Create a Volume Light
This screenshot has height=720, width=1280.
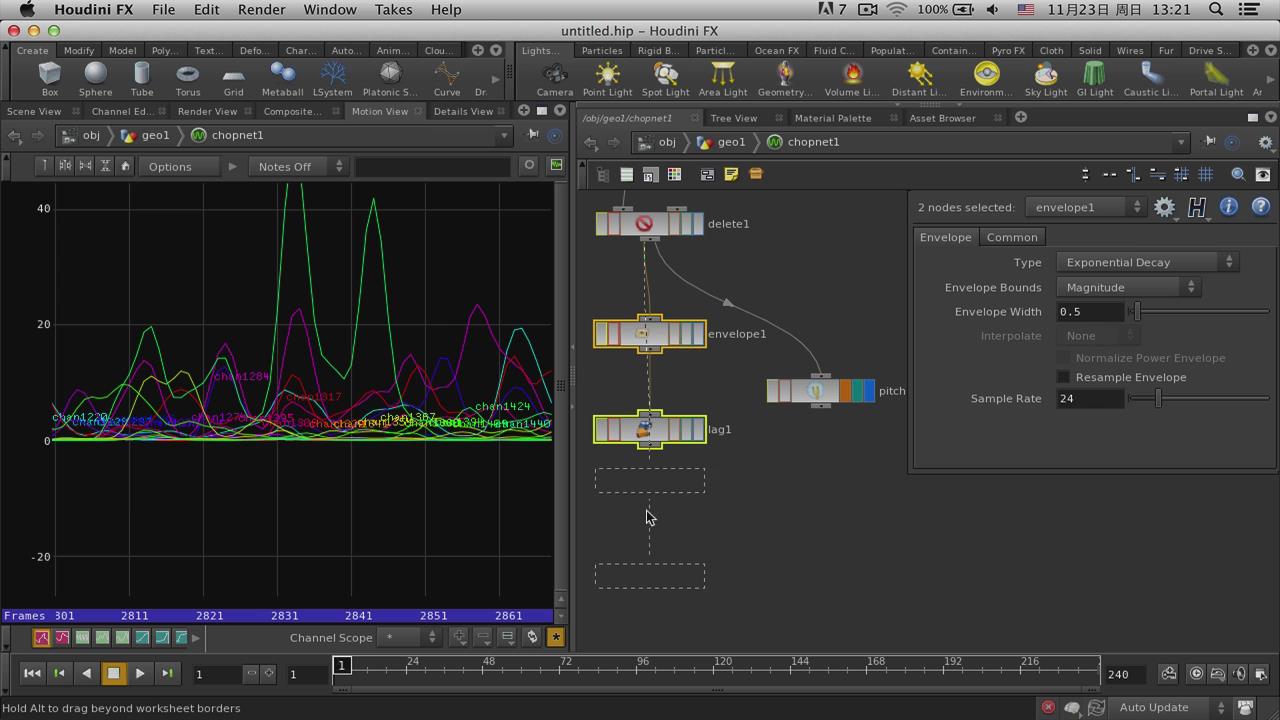[852, 79]
